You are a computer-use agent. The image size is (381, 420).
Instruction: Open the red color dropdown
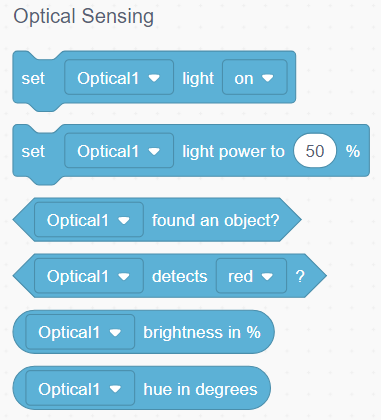(x=251, y=276)
